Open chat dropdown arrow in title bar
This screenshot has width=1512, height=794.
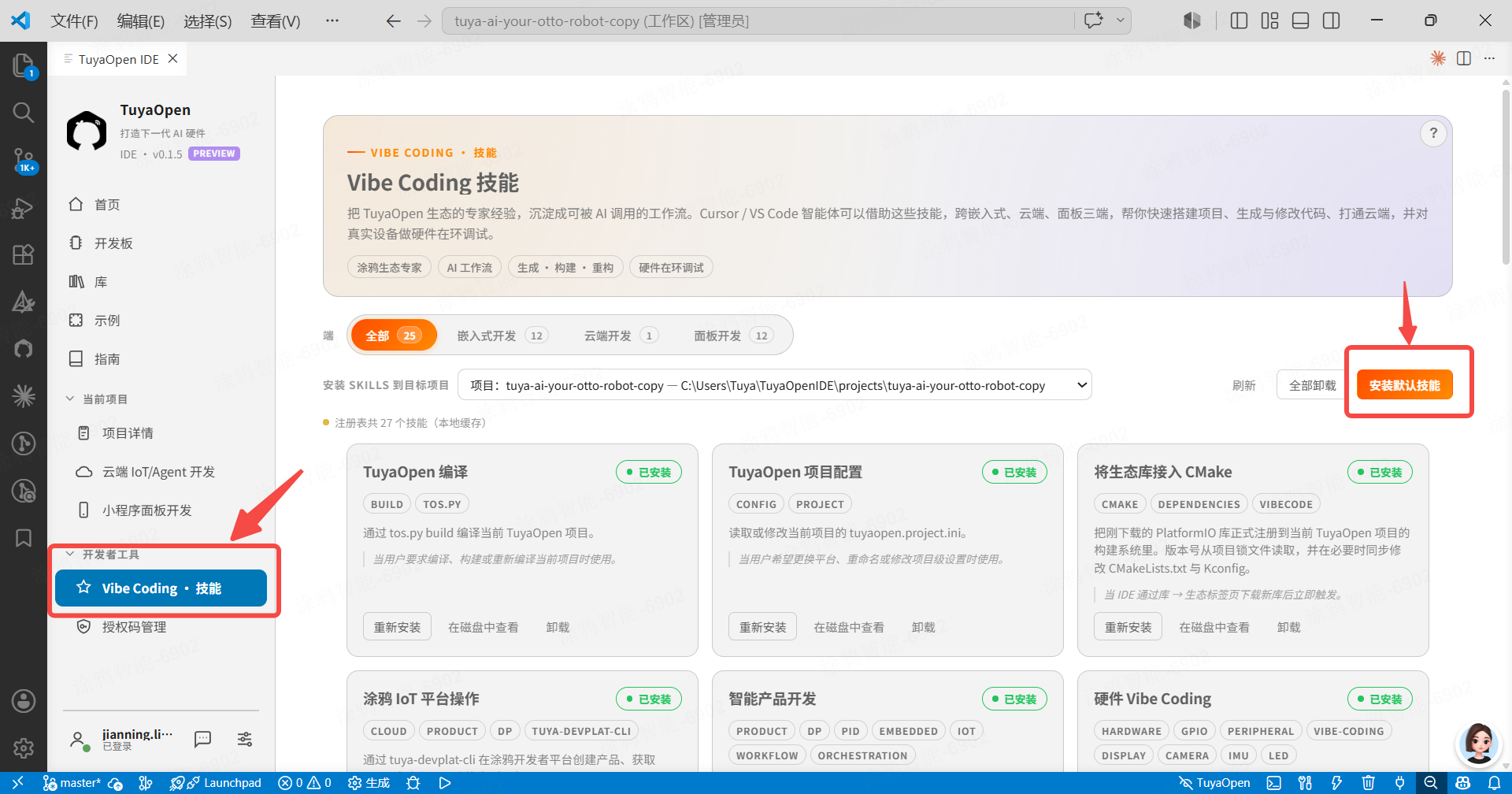1120,20
